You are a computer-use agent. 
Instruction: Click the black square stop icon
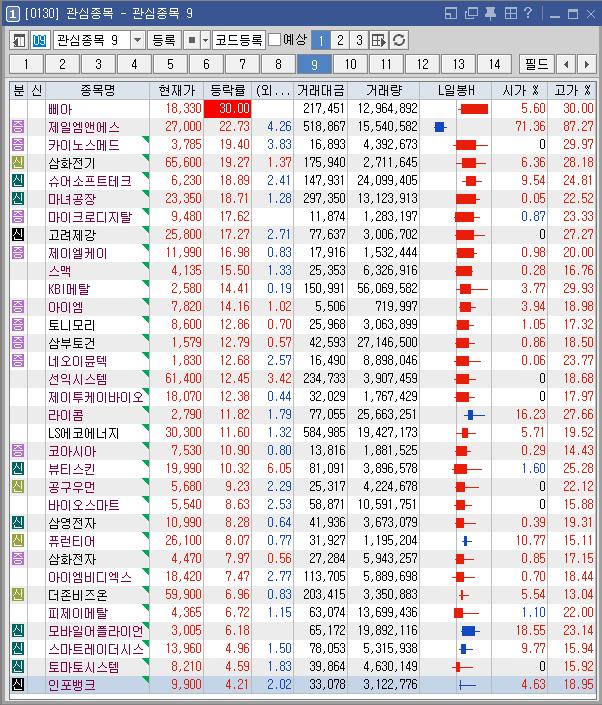click(x=192, y=40)
